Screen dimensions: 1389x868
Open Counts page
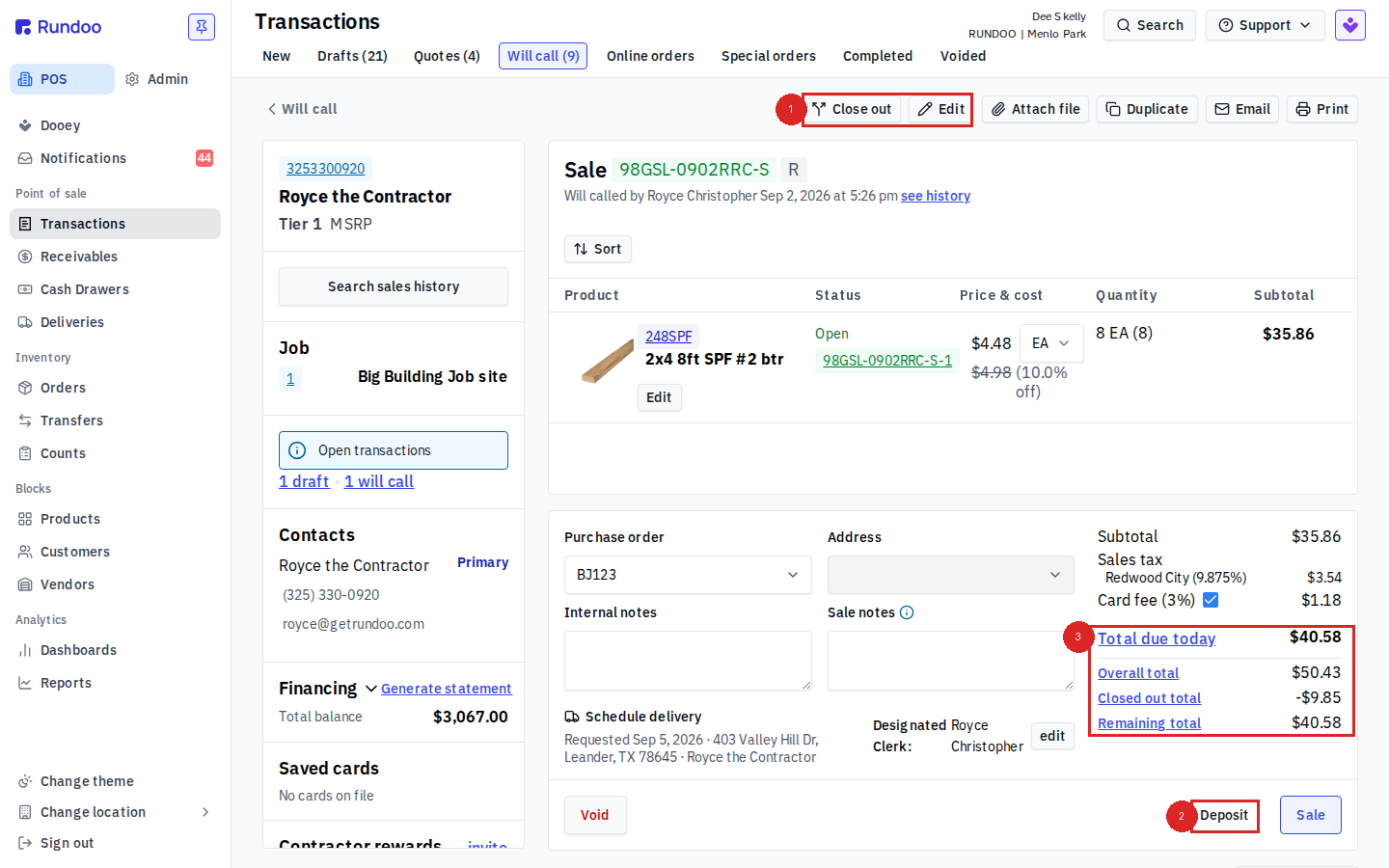63,453
